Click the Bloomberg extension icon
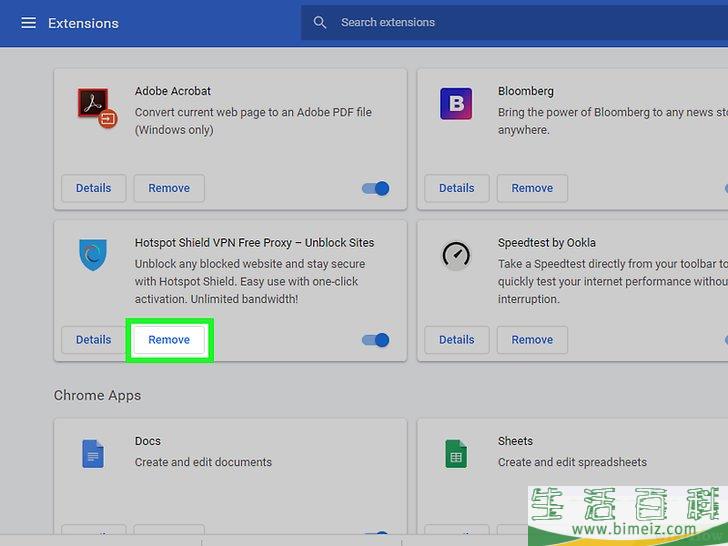The width and height of the screenshot is (728, 546). click(x=456, y=104)
